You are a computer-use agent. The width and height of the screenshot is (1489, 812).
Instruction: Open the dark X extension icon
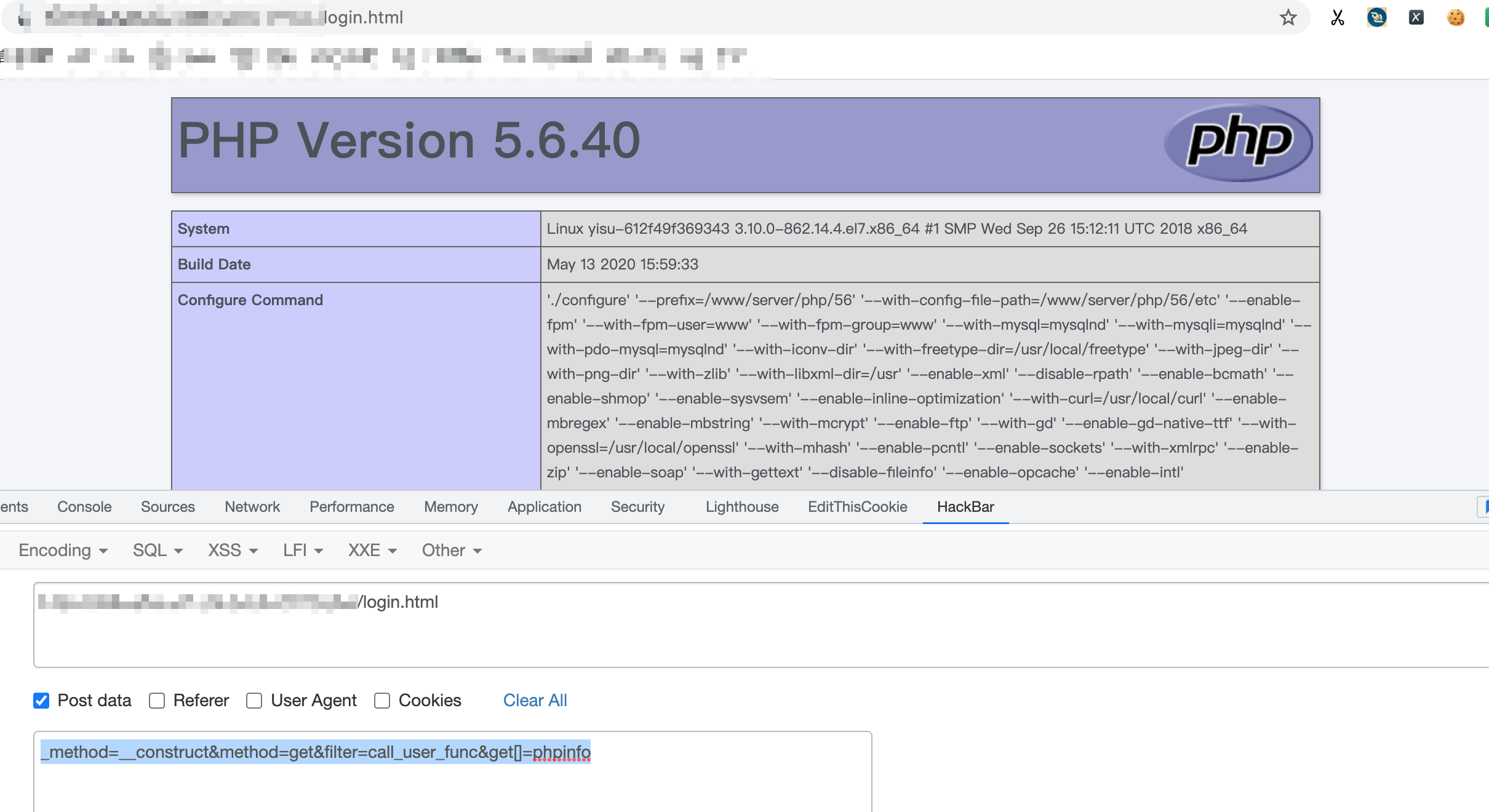click(1416, 17)
